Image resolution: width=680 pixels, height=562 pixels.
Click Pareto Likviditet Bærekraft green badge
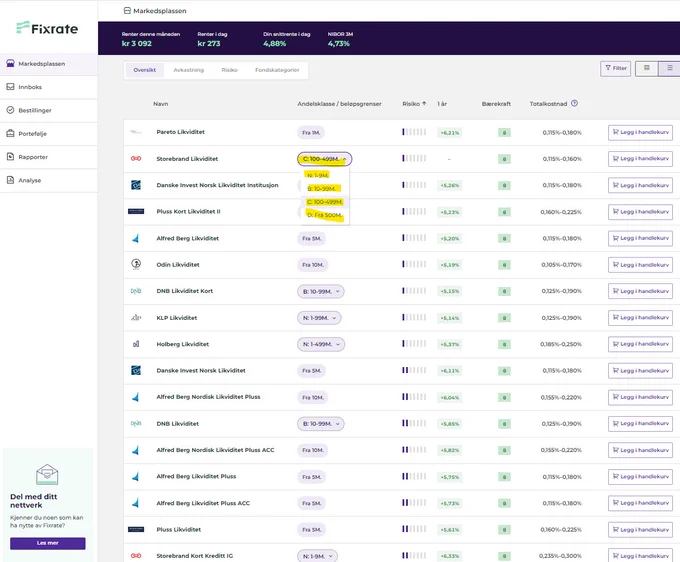pos(504,133)
